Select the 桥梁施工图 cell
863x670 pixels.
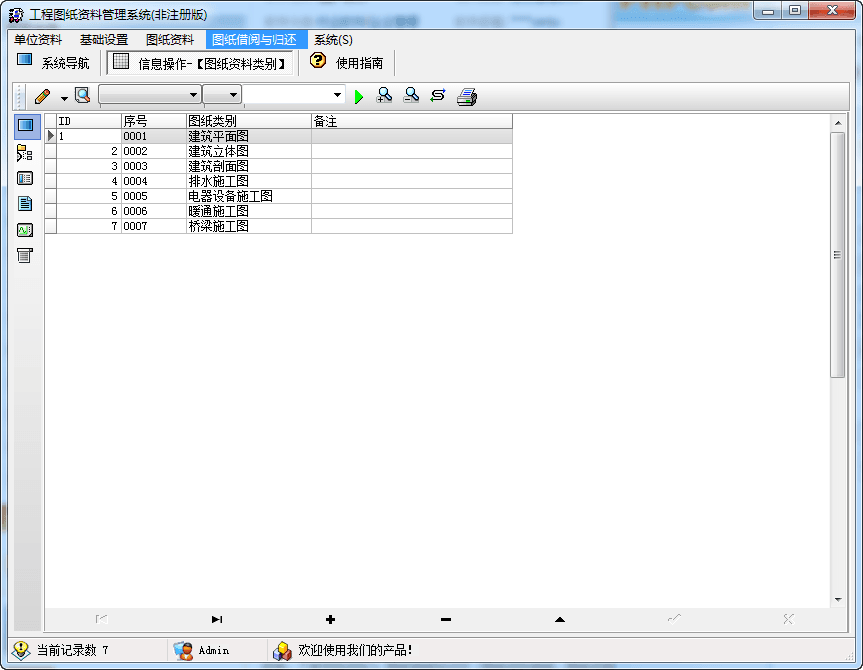[249, 226]
